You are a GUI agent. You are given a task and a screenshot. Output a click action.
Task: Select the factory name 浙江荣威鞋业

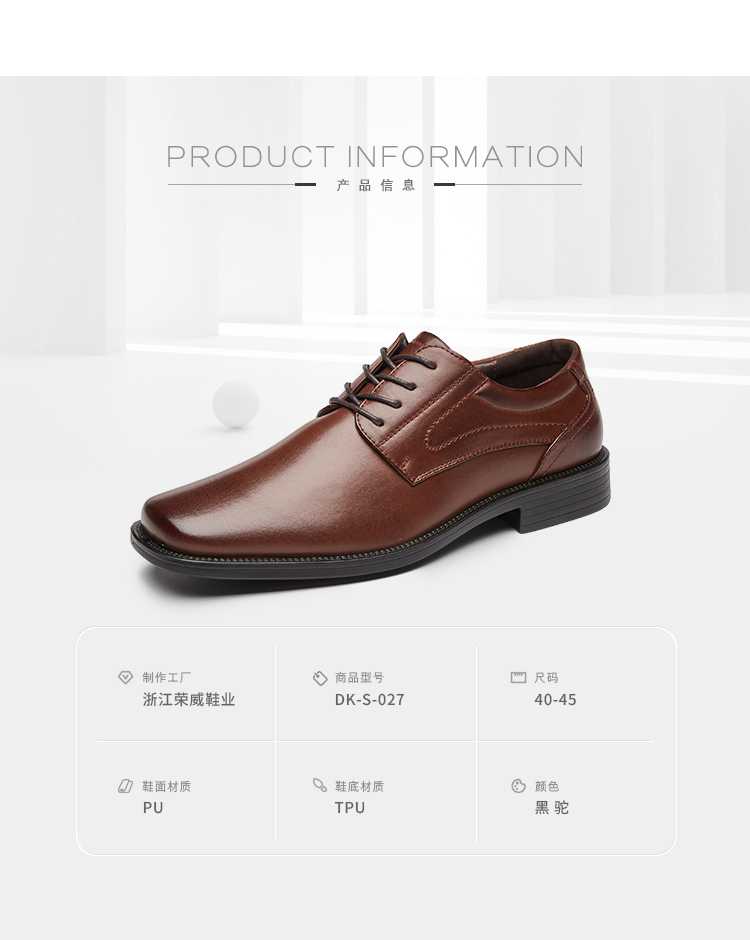pos(189,700)
